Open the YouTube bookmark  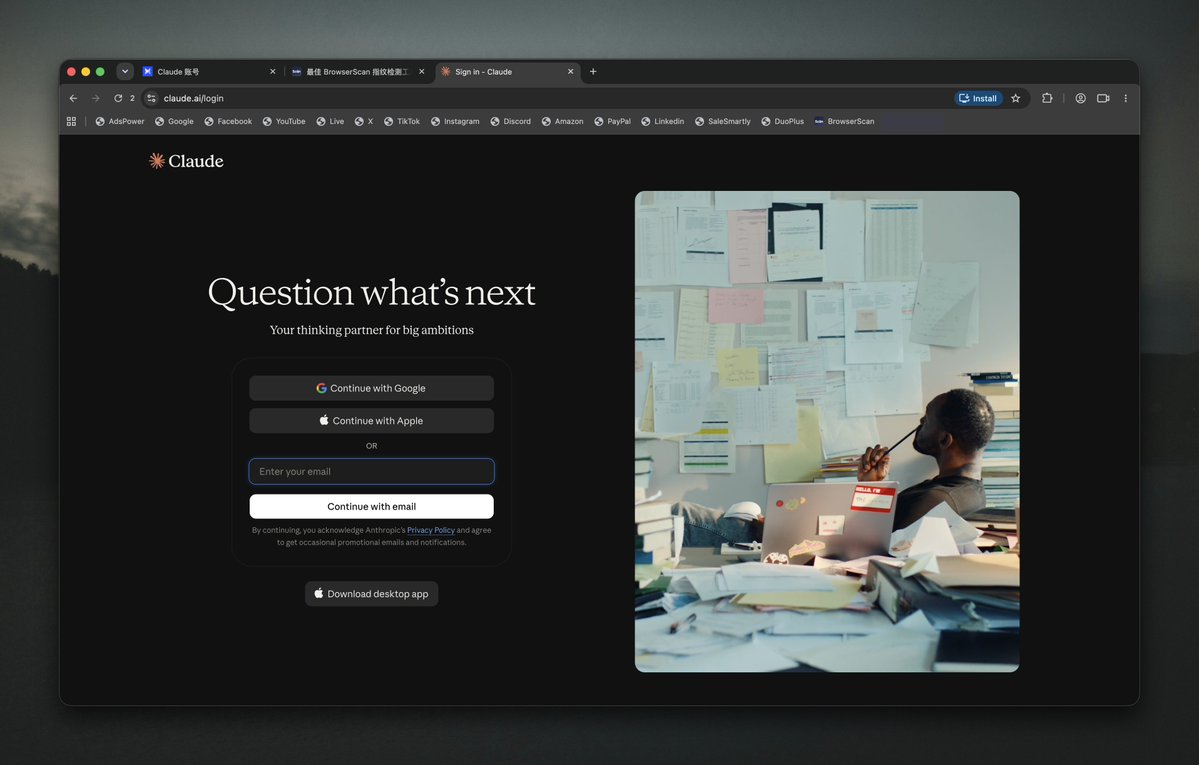tap(284, 121)
